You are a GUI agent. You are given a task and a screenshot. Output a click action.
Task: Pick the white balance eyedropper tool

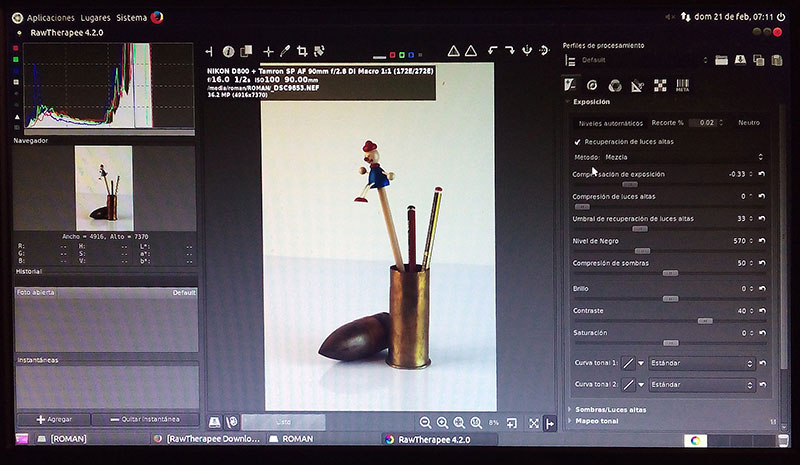[x=285, y=51]
